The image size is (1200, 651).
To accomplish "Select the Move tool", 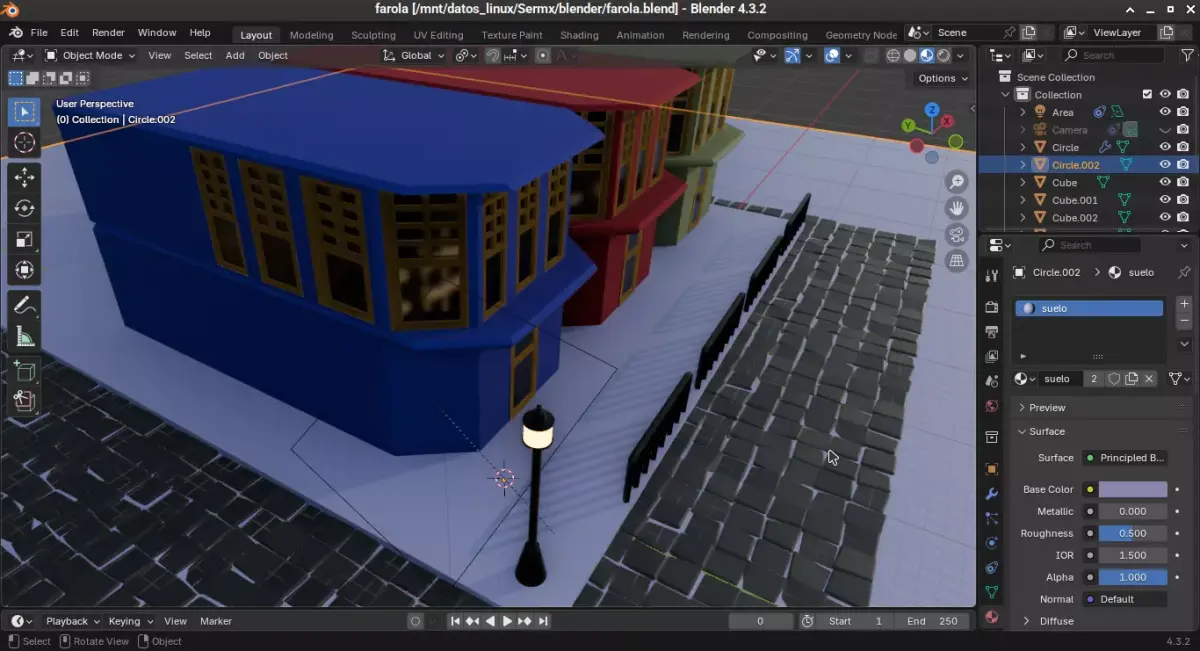I will pyautogui.click(x=25, y=178).
